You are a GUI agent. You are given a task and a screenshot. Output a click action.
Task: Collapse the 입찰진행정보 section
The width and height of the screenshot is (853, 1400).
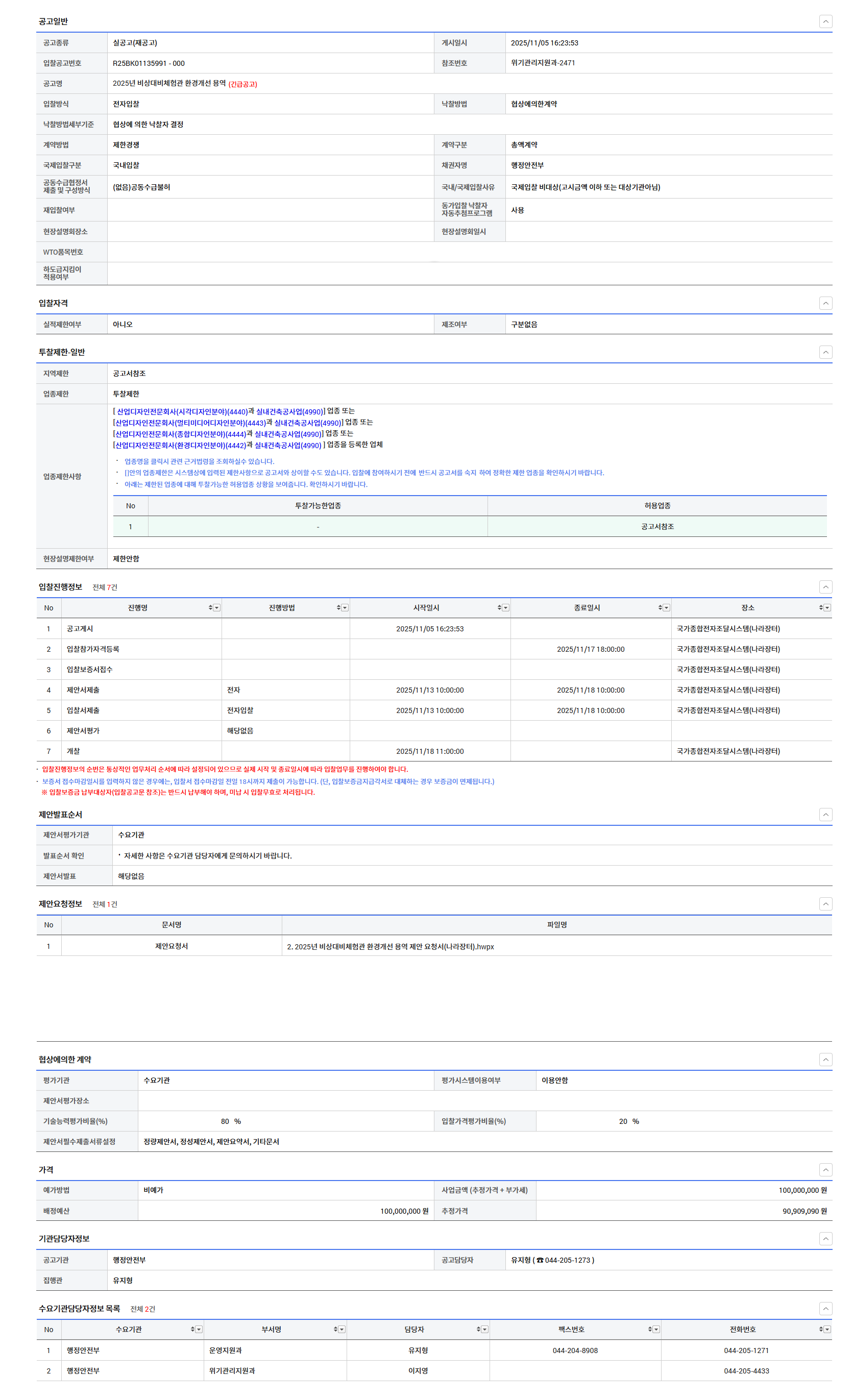pyautogui.click(x=825, y=587)
